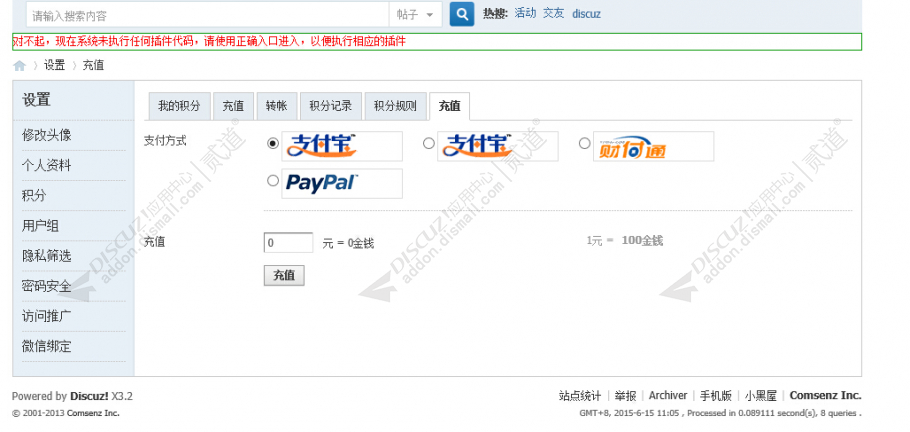
Task: Open the 举报 footer link
Action: (626, 396)
